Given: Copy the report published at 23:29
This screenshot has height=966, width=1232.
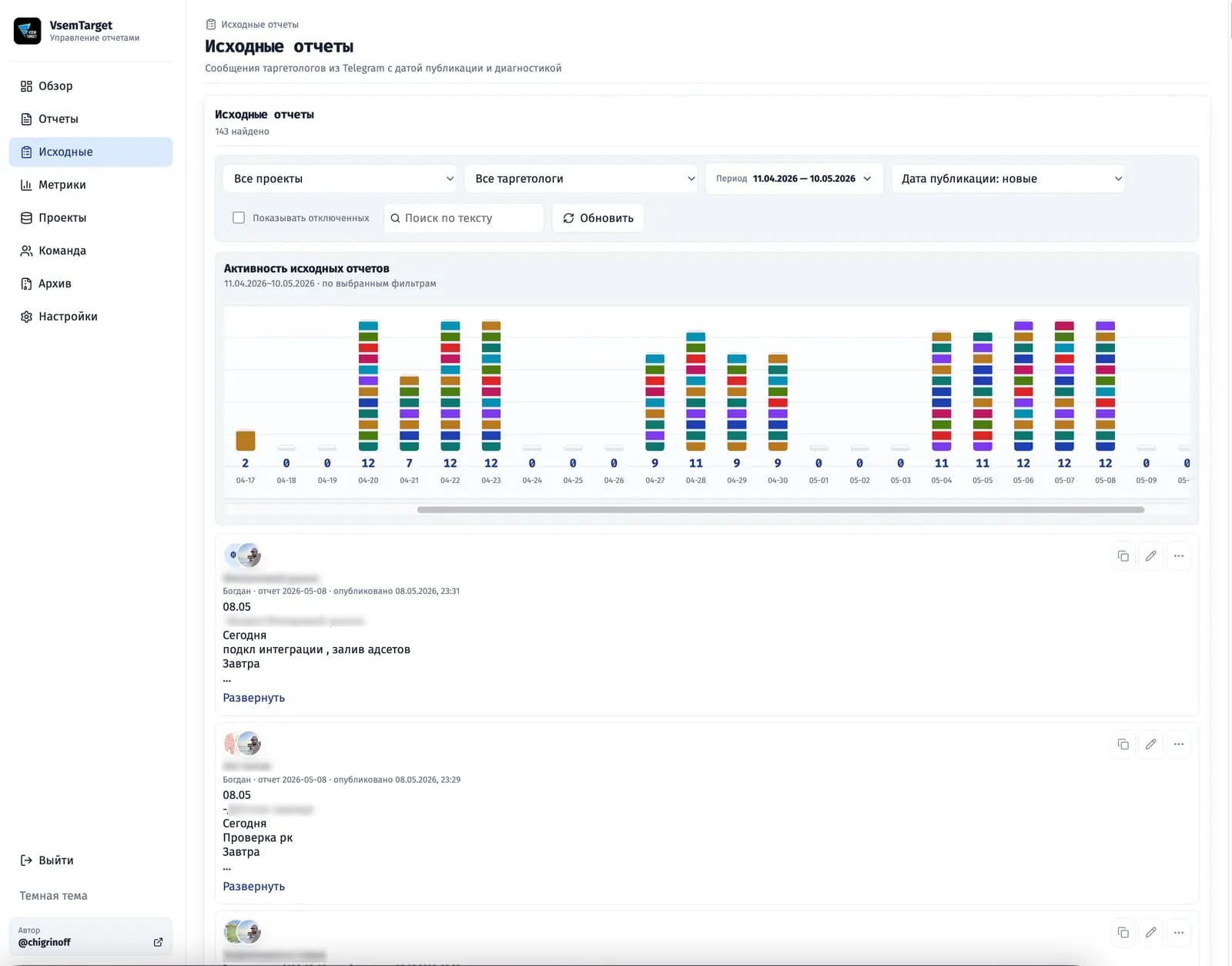Looking at the screenshot, I should (1123, 744).
